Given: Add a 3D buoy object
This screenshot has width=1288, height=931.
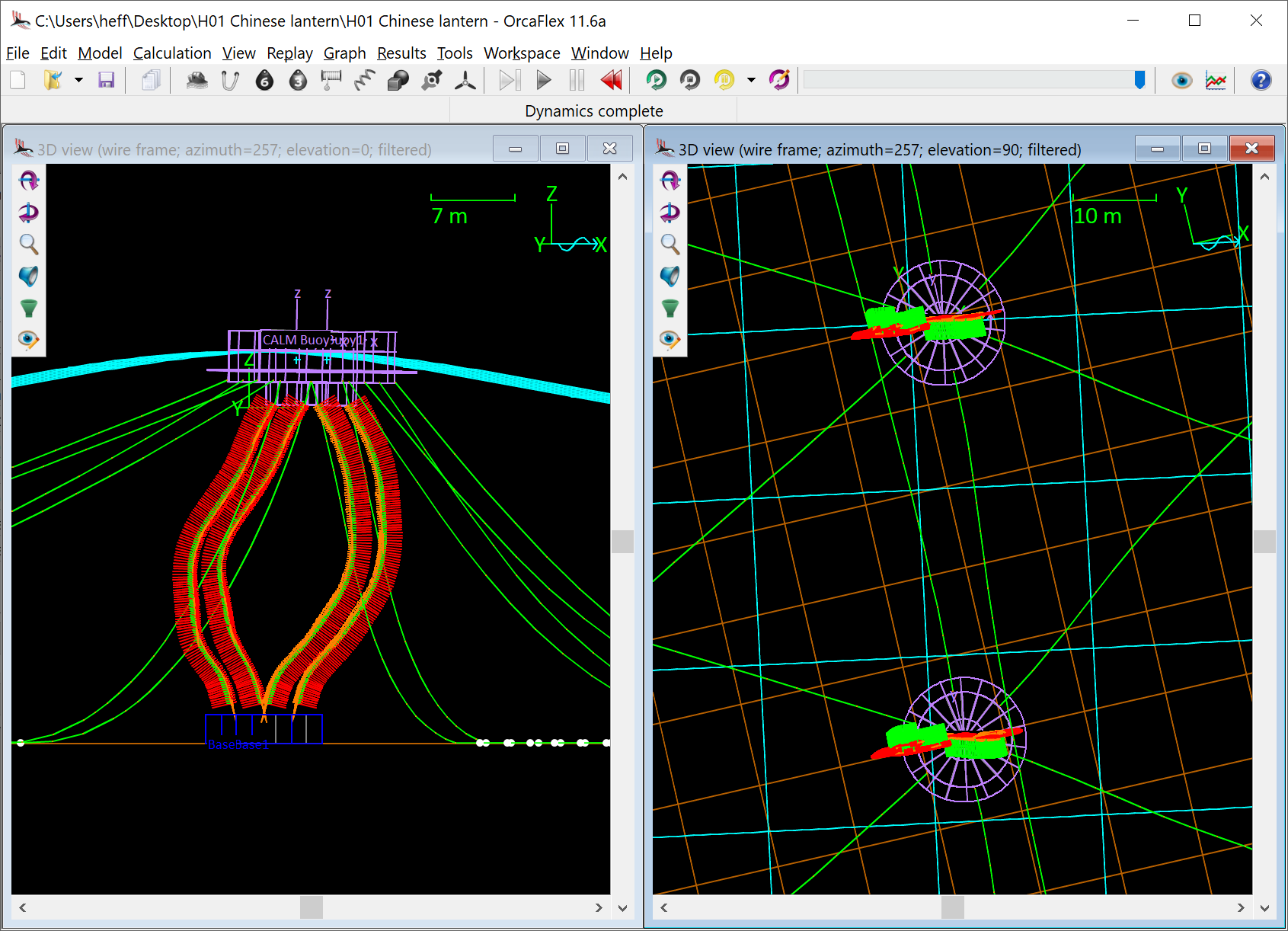Looking at the screenshot, I should click(x=298, y=80).
